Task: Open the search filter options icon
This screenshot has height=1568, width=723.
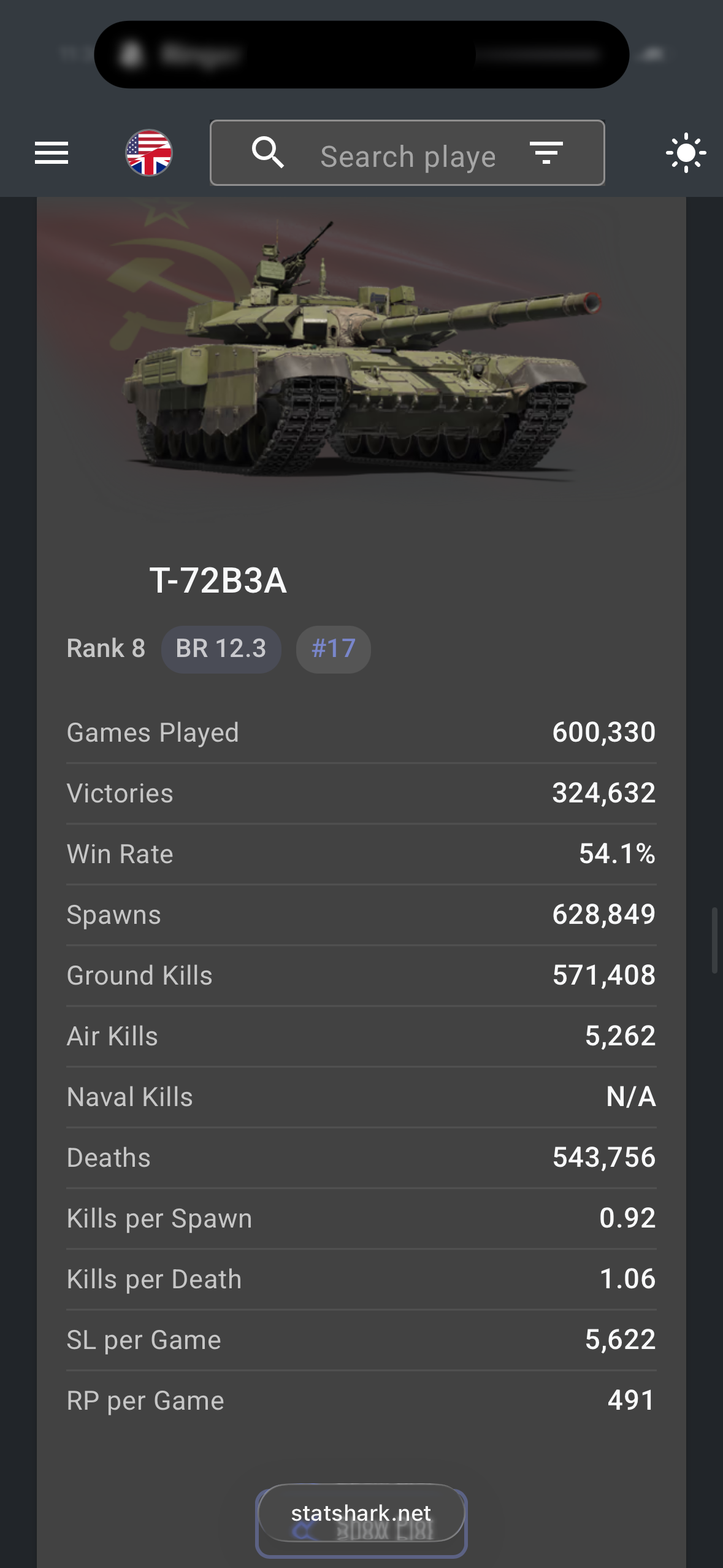Action: pos(546,153)
